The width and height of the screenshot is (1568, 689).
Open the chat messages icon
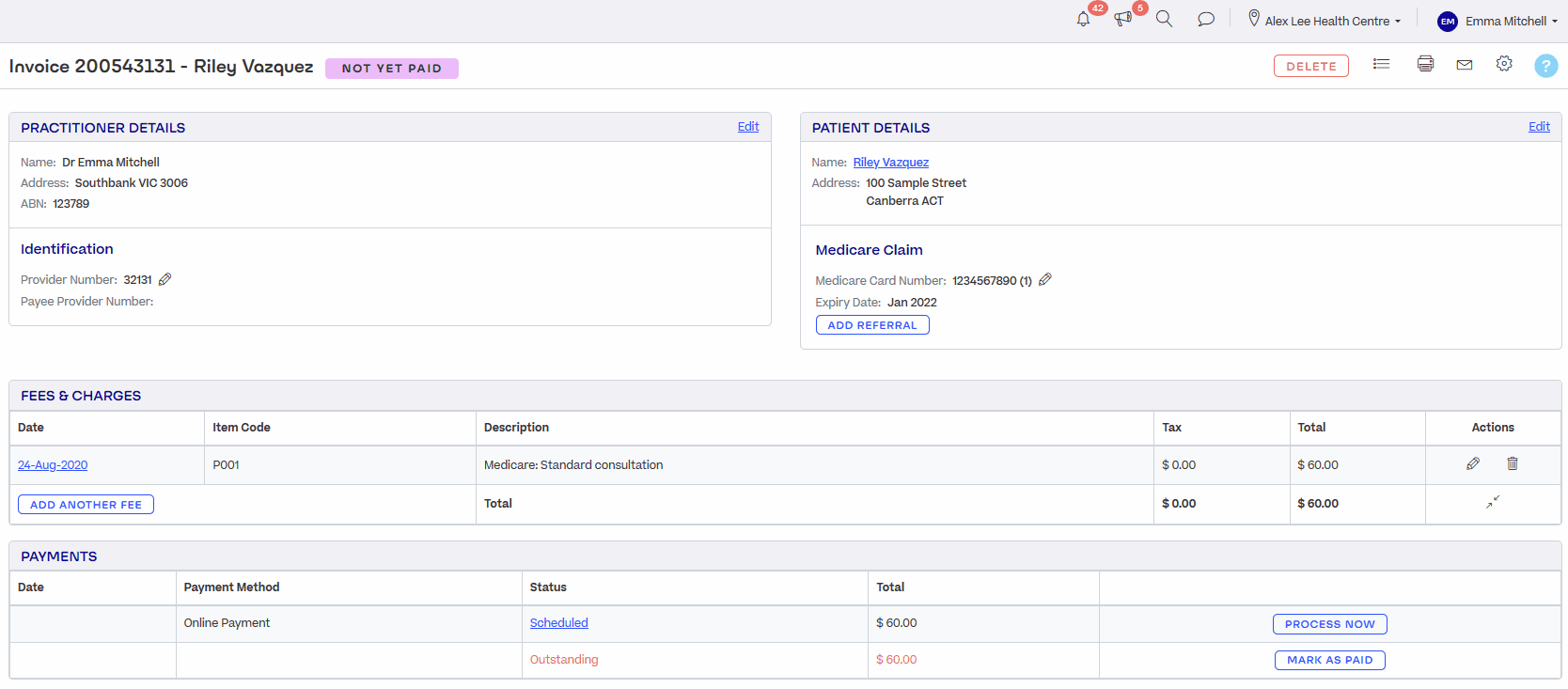[x=1205, y=19]
